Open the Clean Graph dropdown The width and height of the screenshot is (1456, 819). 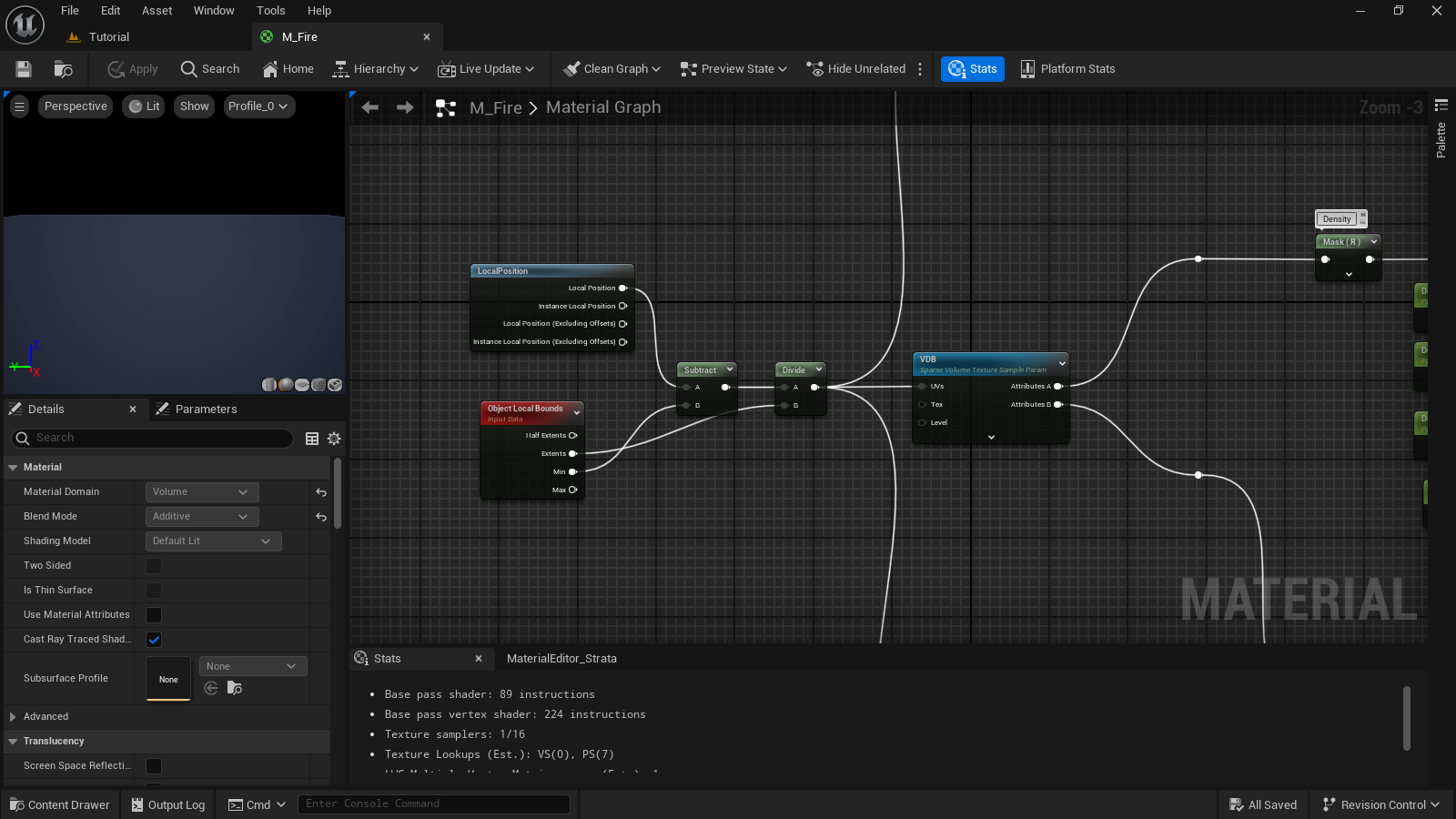coord(612,69)
